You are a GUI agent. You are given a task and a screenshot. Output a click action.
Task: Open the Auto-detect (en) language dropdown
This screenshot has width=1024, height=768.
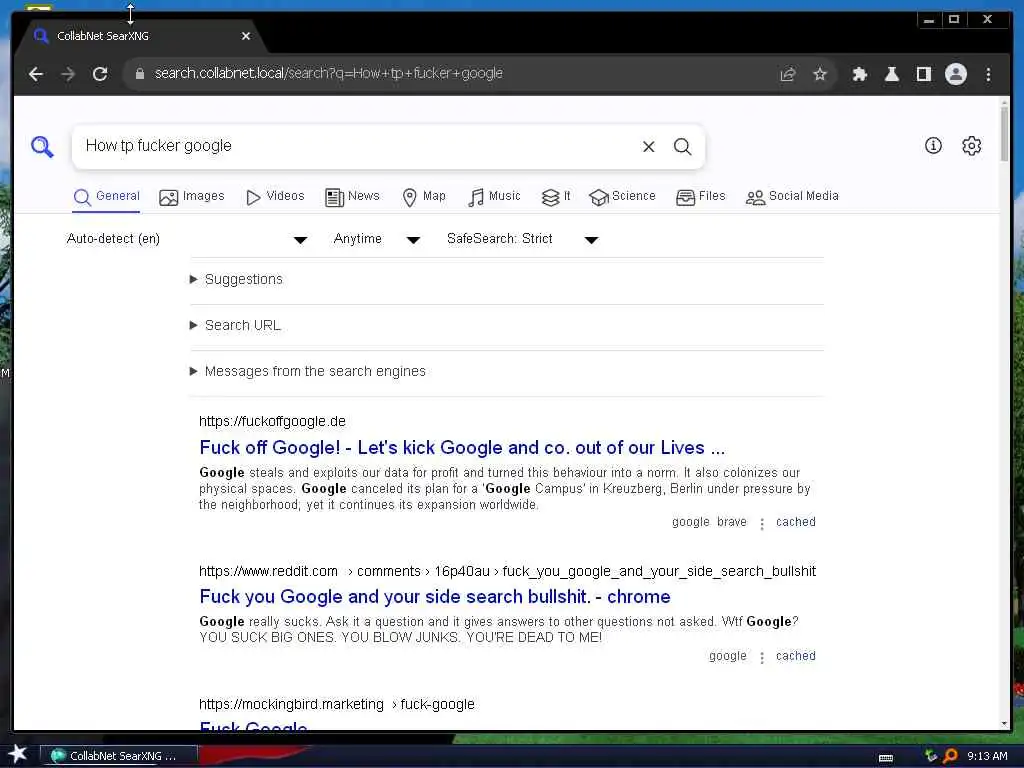coord(187,239)
